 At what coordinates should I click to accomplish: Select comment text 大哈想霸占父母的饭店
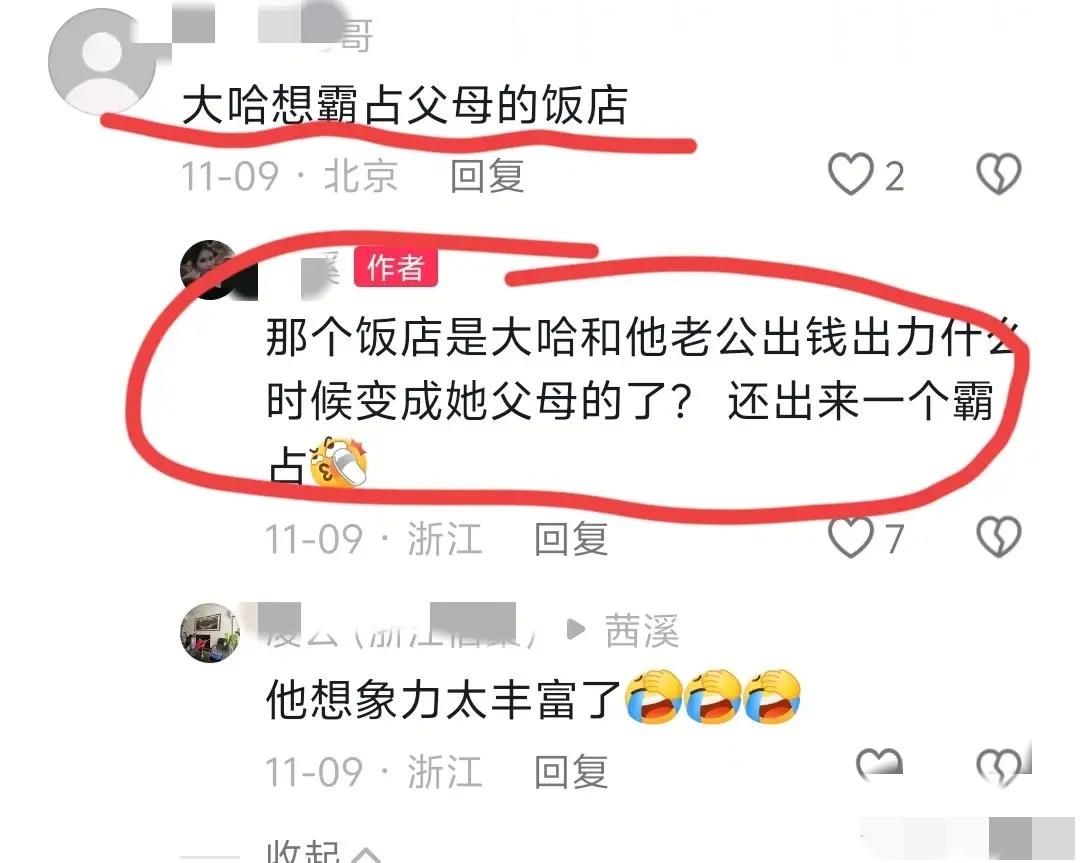405,105
